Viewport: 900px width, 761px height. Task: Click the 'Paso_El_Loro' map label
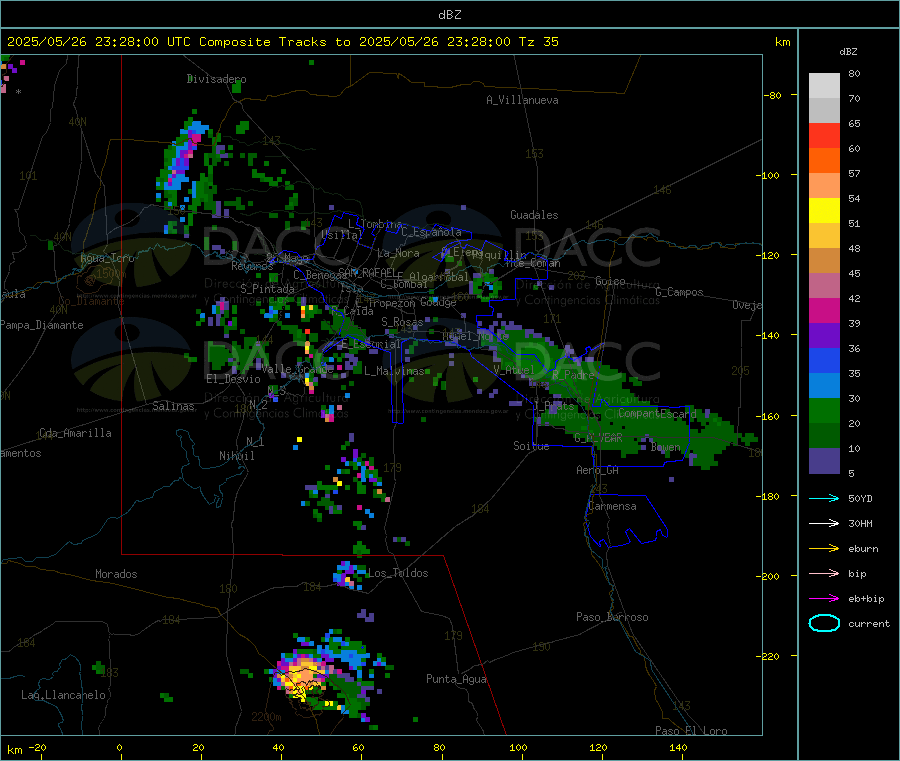point(691,731)
